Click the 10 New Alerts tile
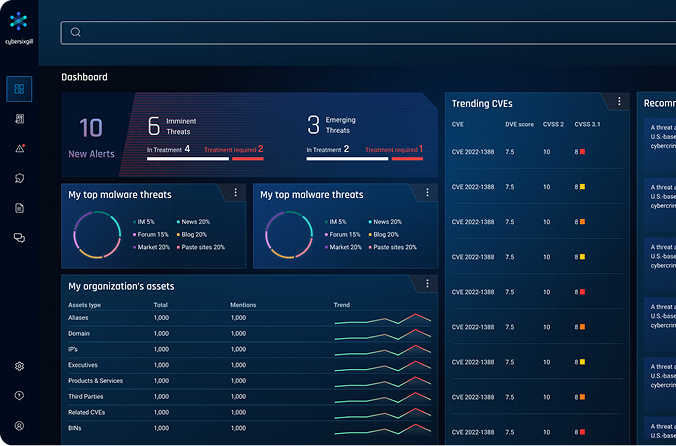This screenshot has width=676, height=446. (x=91, y=138)
